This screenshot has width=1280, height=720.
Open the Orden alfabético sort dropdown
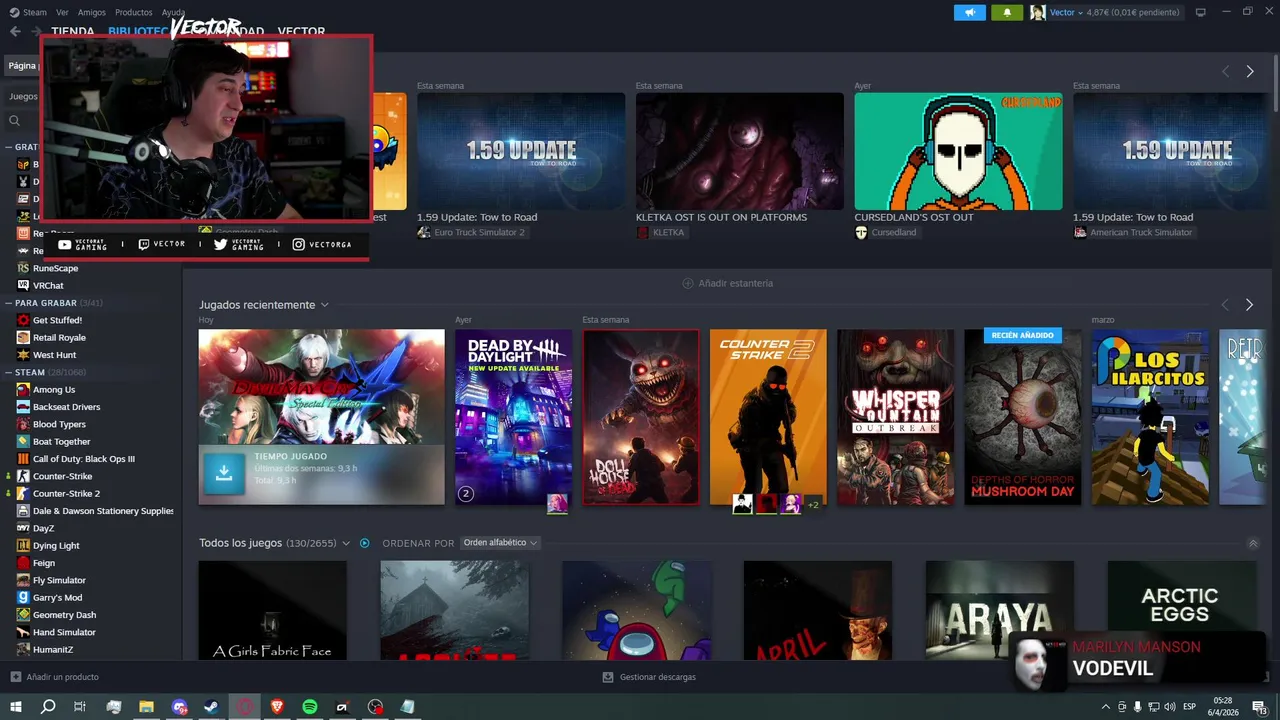[500, 543]
